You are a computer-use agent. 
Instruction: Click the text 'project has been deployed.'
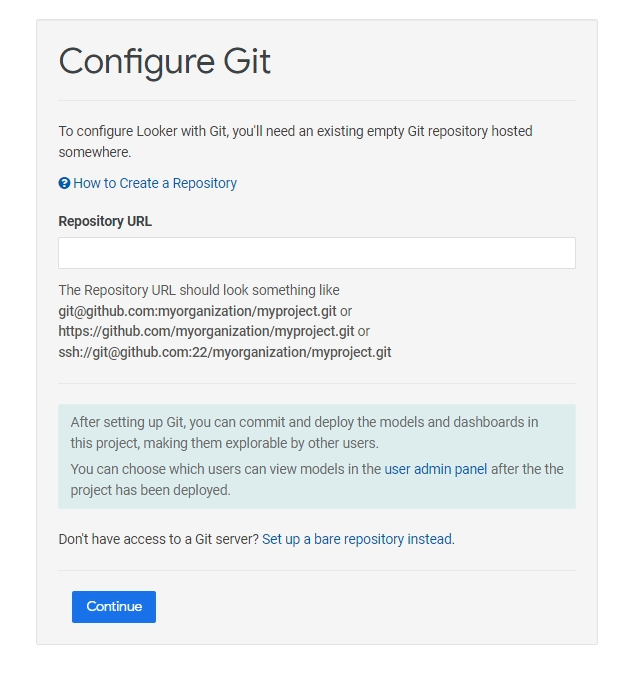click(x=150, y=490)
